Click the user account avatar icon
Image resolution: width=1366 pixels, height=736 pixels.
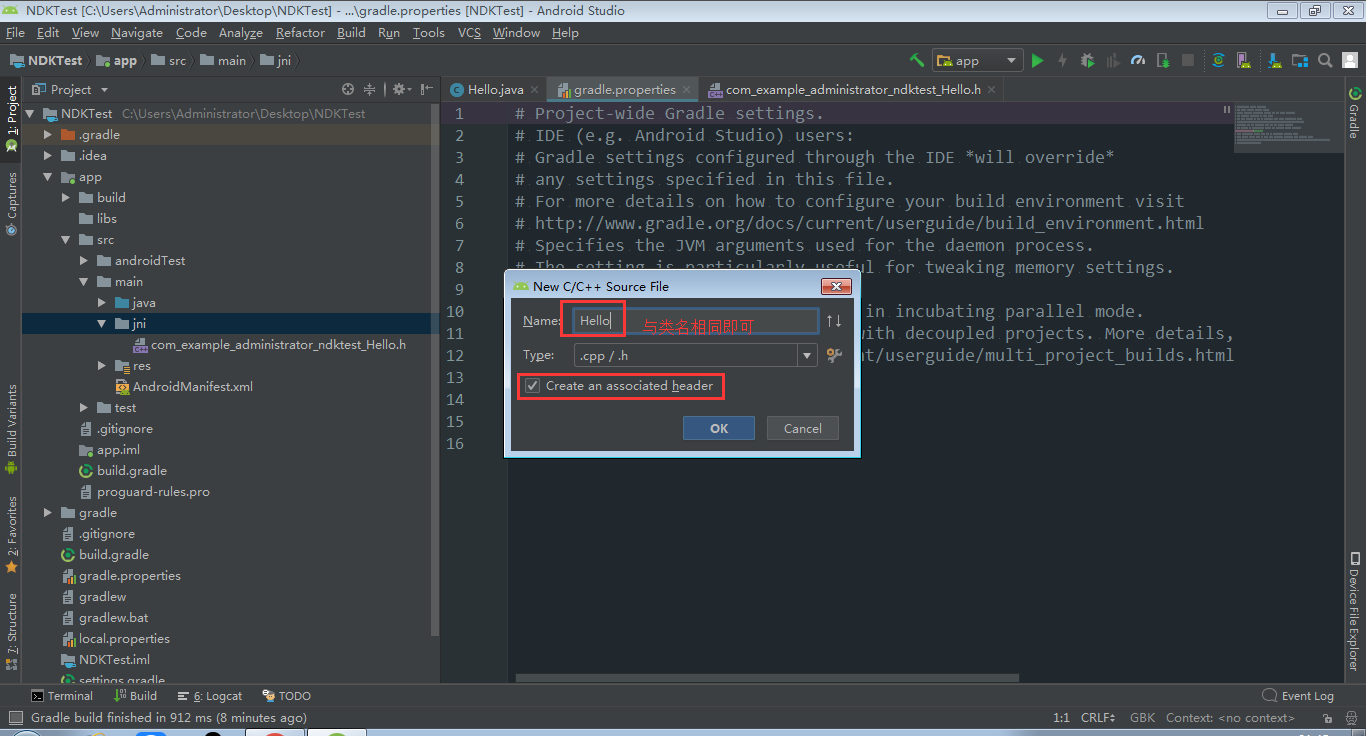click(x=1350, y=60)
